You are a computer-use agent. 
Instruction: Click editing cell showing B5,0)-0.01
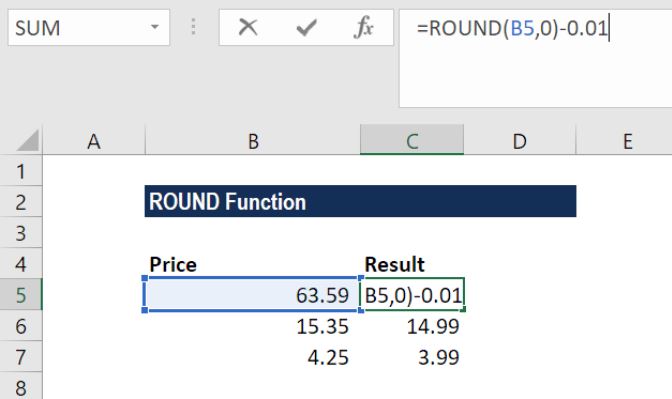[412, 294]
